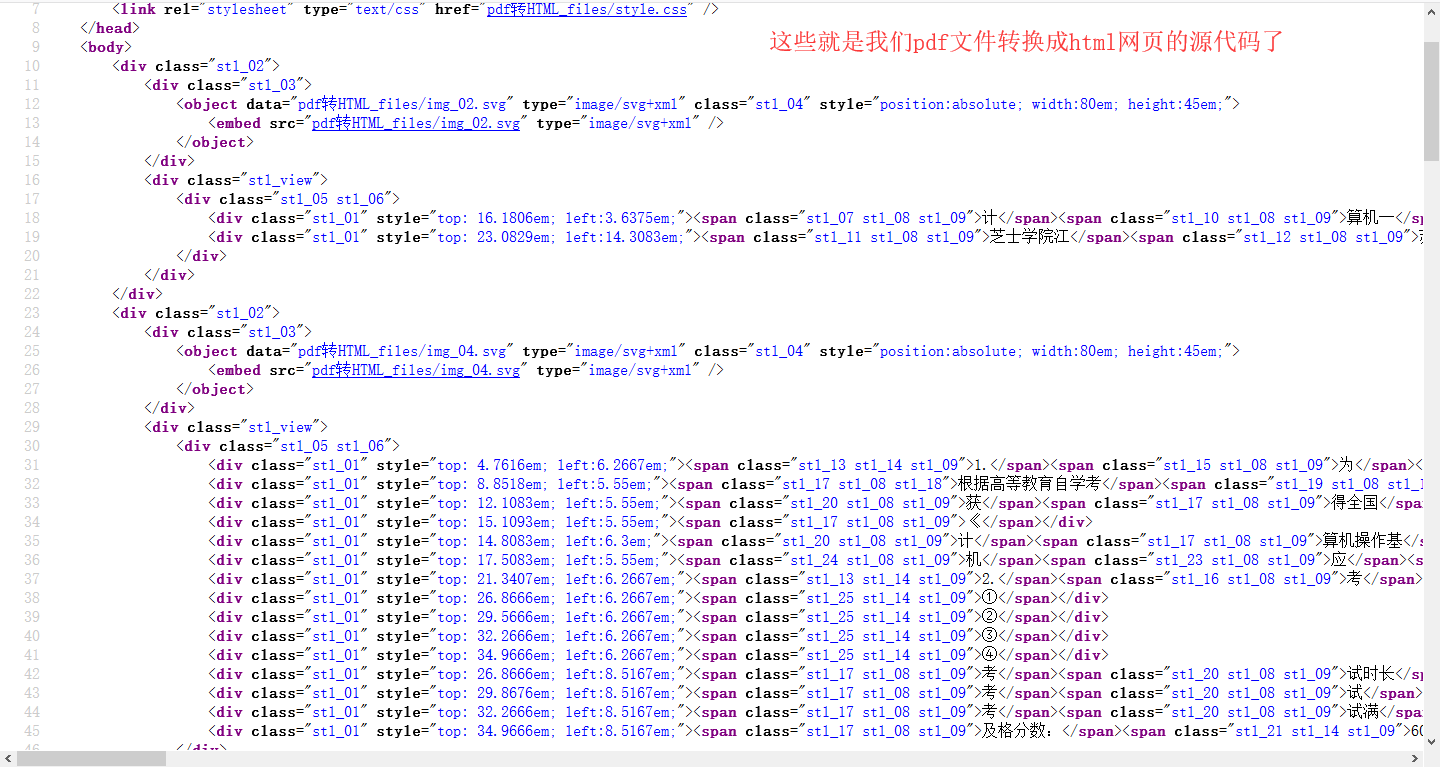Image resolution: width=1440 pixels, height=767 pixels.
Task: Click the text "芝士学院江" on line 19
Action: [1030, 237]
